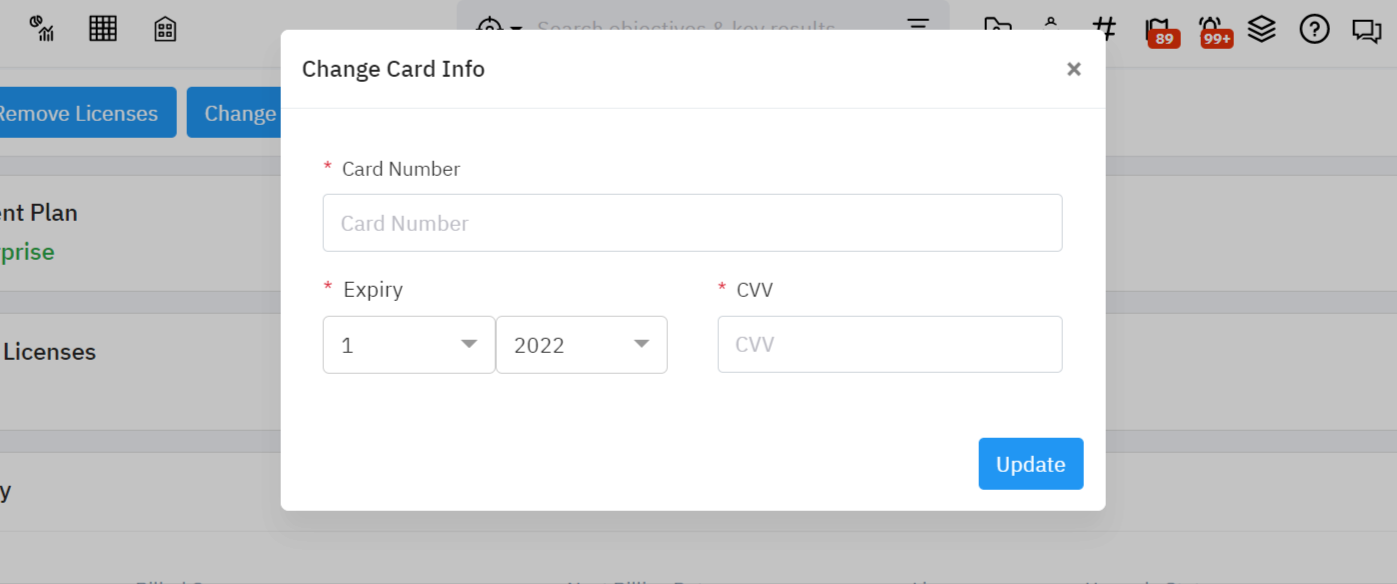
Task: Click the organization building icon
Action: tap(165, 28)
